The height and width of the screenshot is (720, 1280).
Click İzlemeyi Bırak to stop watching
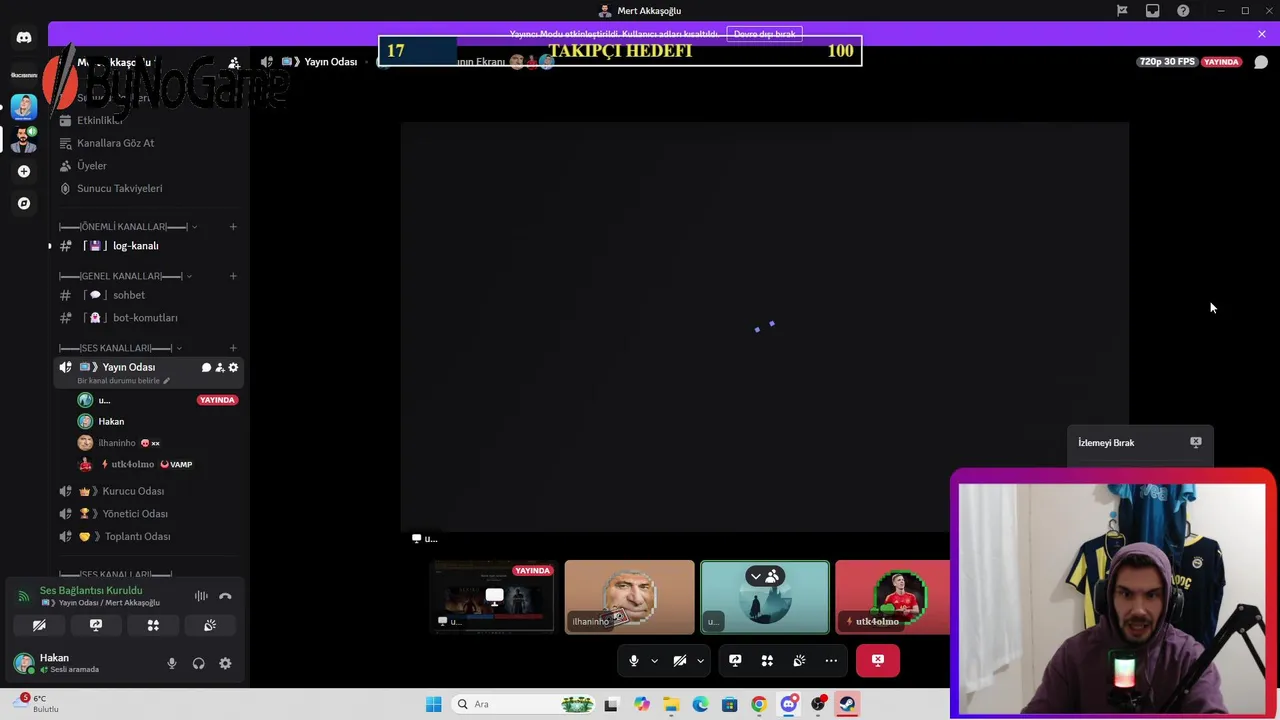1140,443
